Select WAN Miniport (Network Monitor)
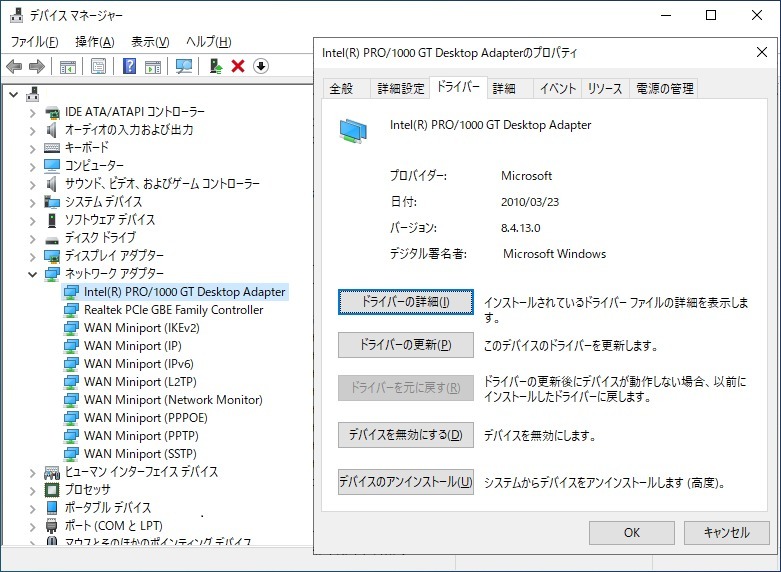The width and height of the screenshot is (781, 572). click(x=173, y=400)
